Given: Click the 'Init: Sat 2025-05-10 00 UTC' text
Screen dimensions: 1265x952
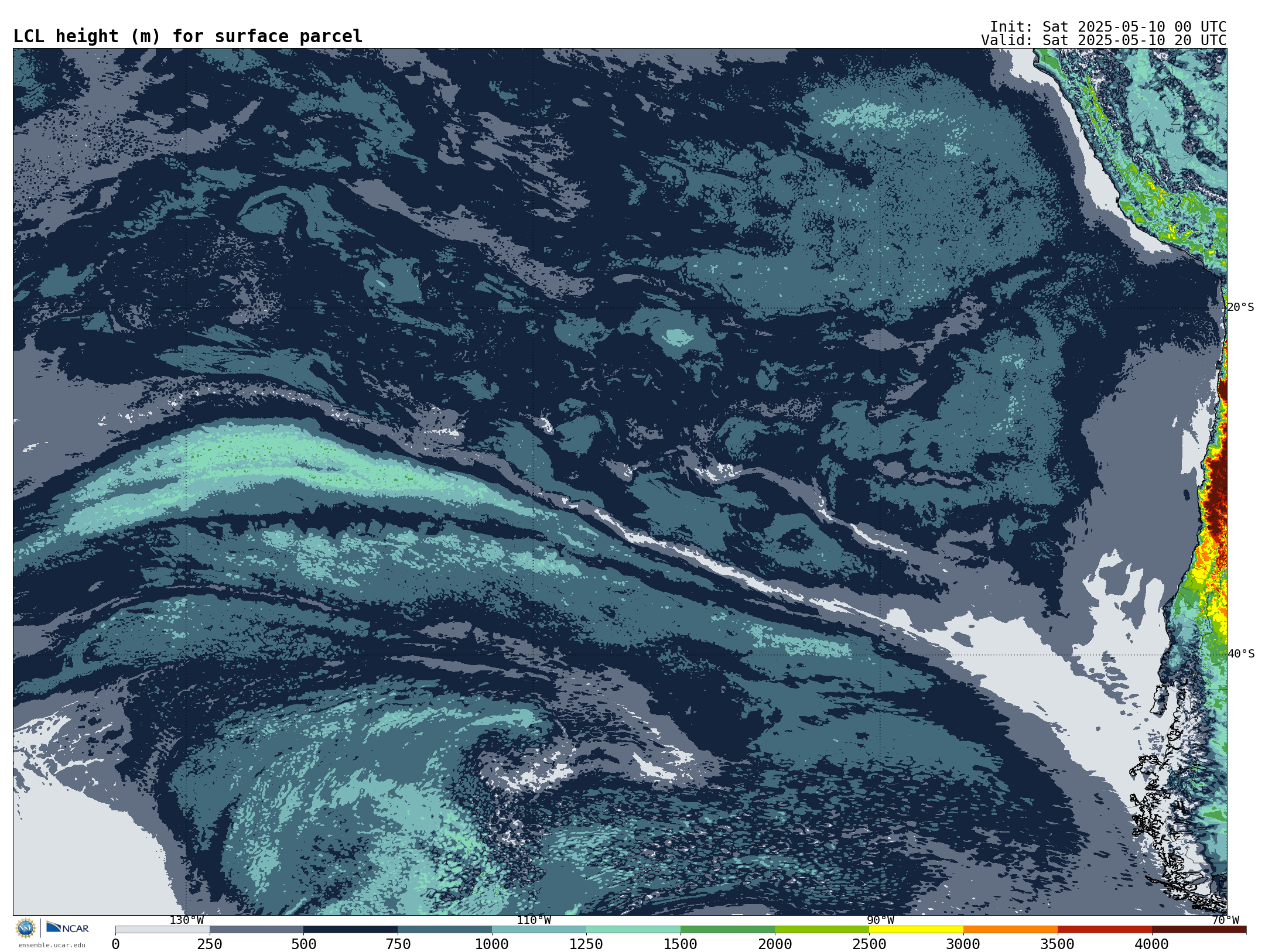Looking at the screenshot, I should coord(1108,27).
